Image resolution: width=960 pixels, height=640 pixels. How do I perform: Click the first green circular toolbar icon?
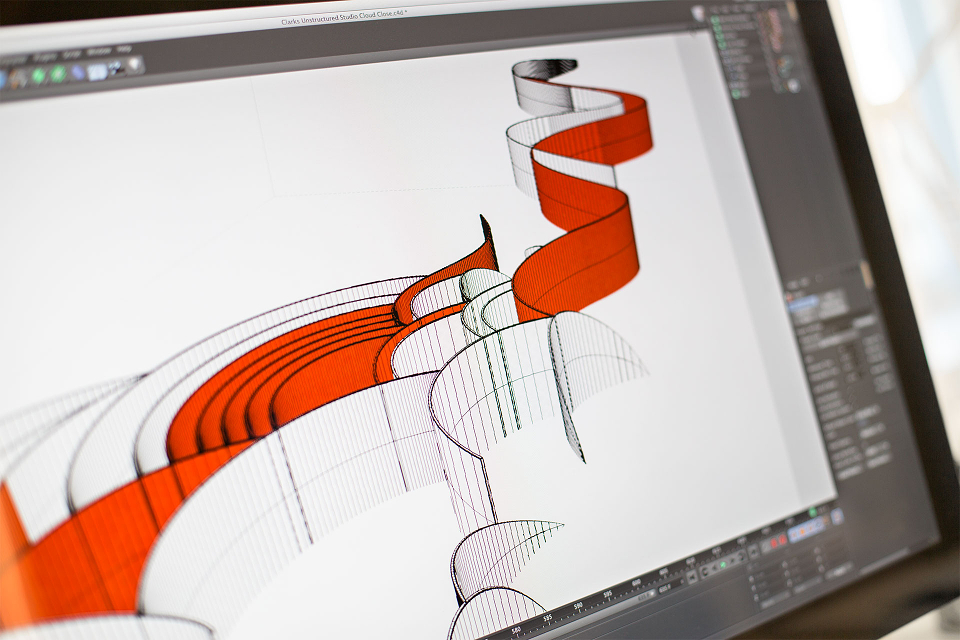(39, 75)
